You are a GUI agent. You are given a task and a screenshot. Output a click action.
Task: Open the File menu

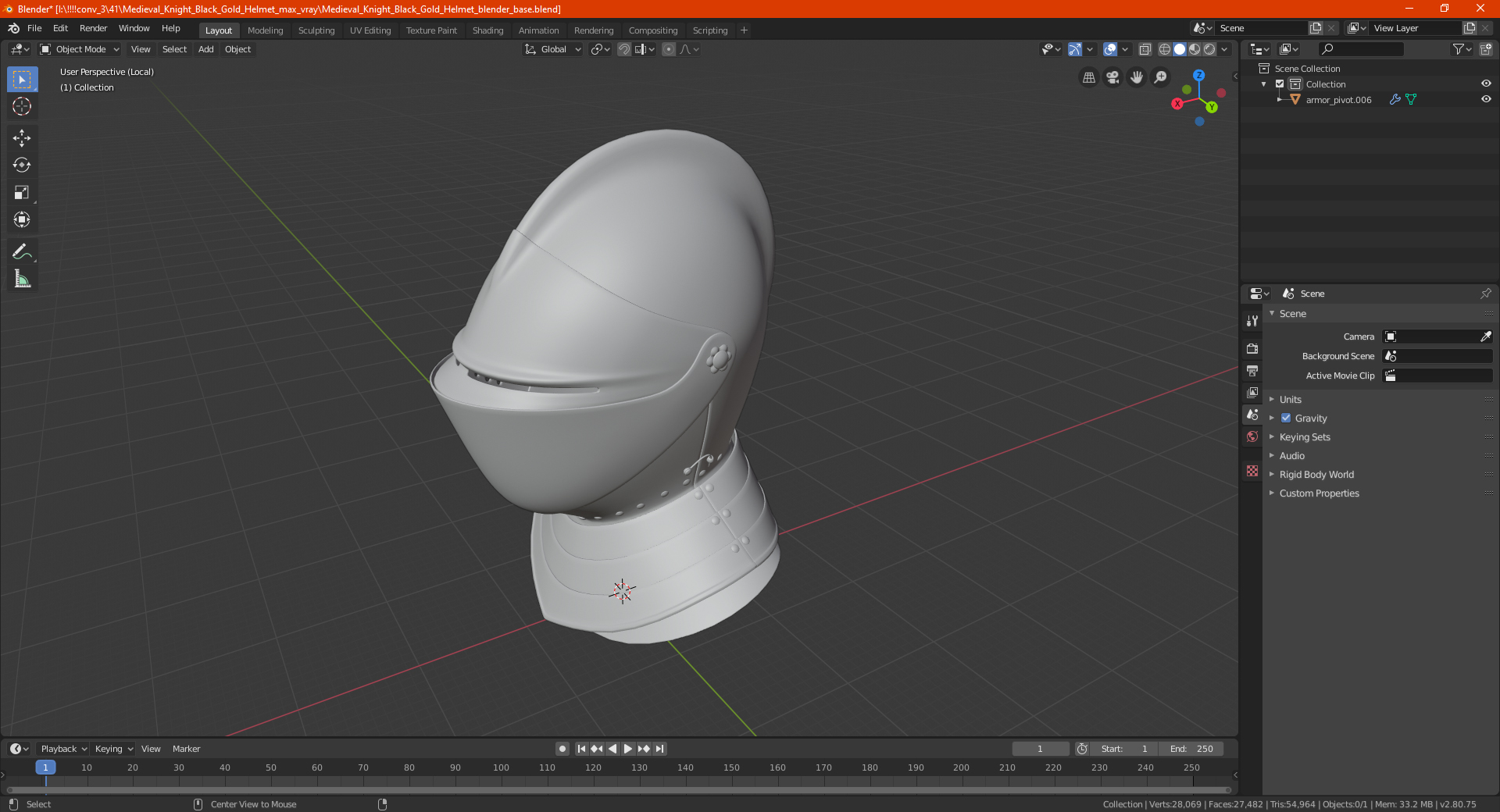pos(34,28)
